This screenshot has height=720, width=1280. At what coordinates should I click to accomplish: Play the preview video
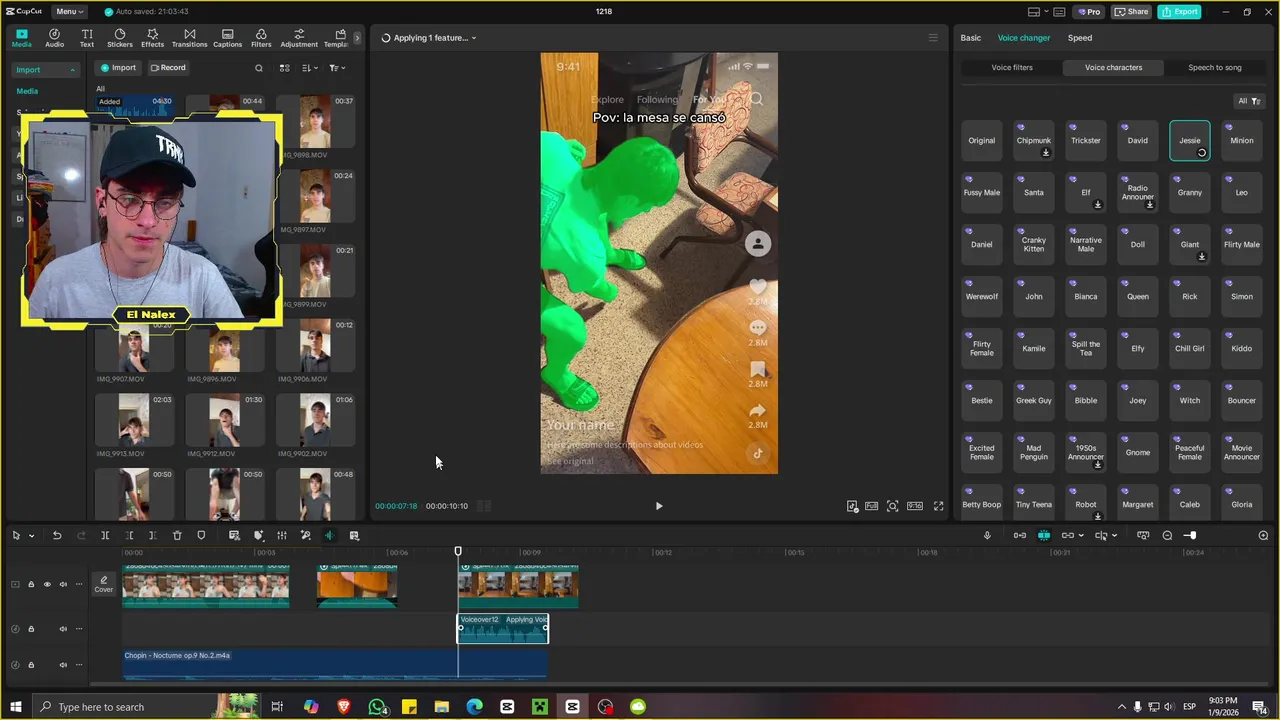coord(658,506)
